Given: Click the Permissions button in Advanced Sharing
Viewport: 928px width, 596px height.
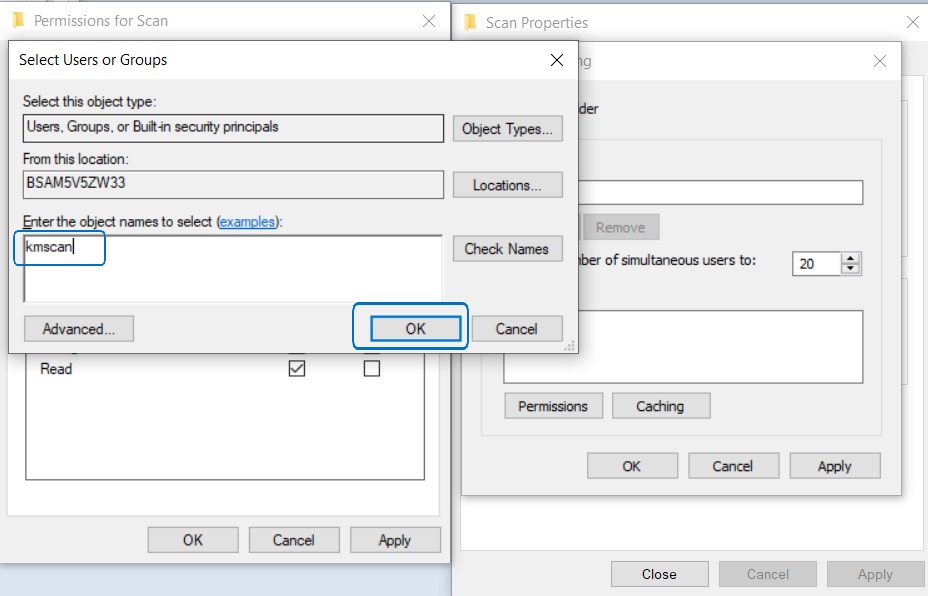Looking at the screenshot, I should click(x=553, y=406).
